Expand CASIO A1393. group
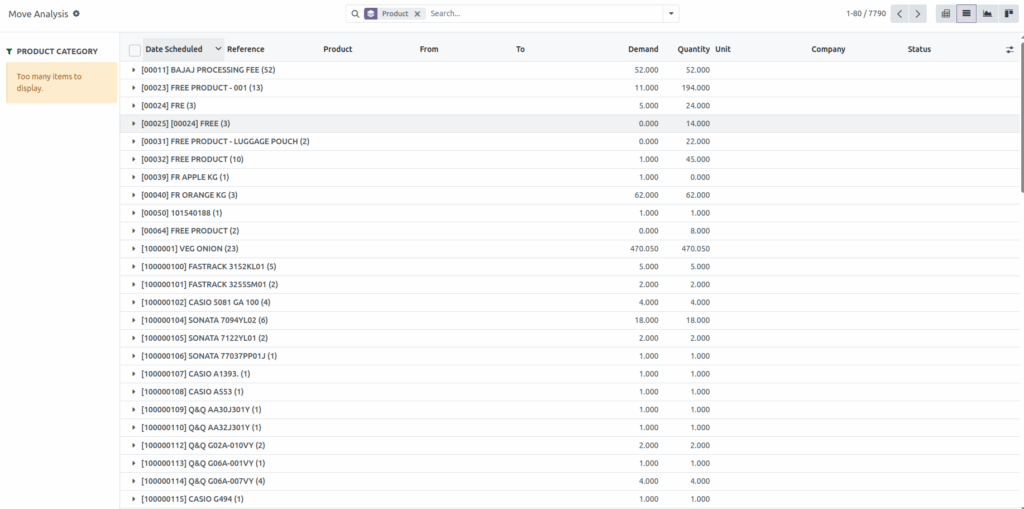 click(133, 374)
